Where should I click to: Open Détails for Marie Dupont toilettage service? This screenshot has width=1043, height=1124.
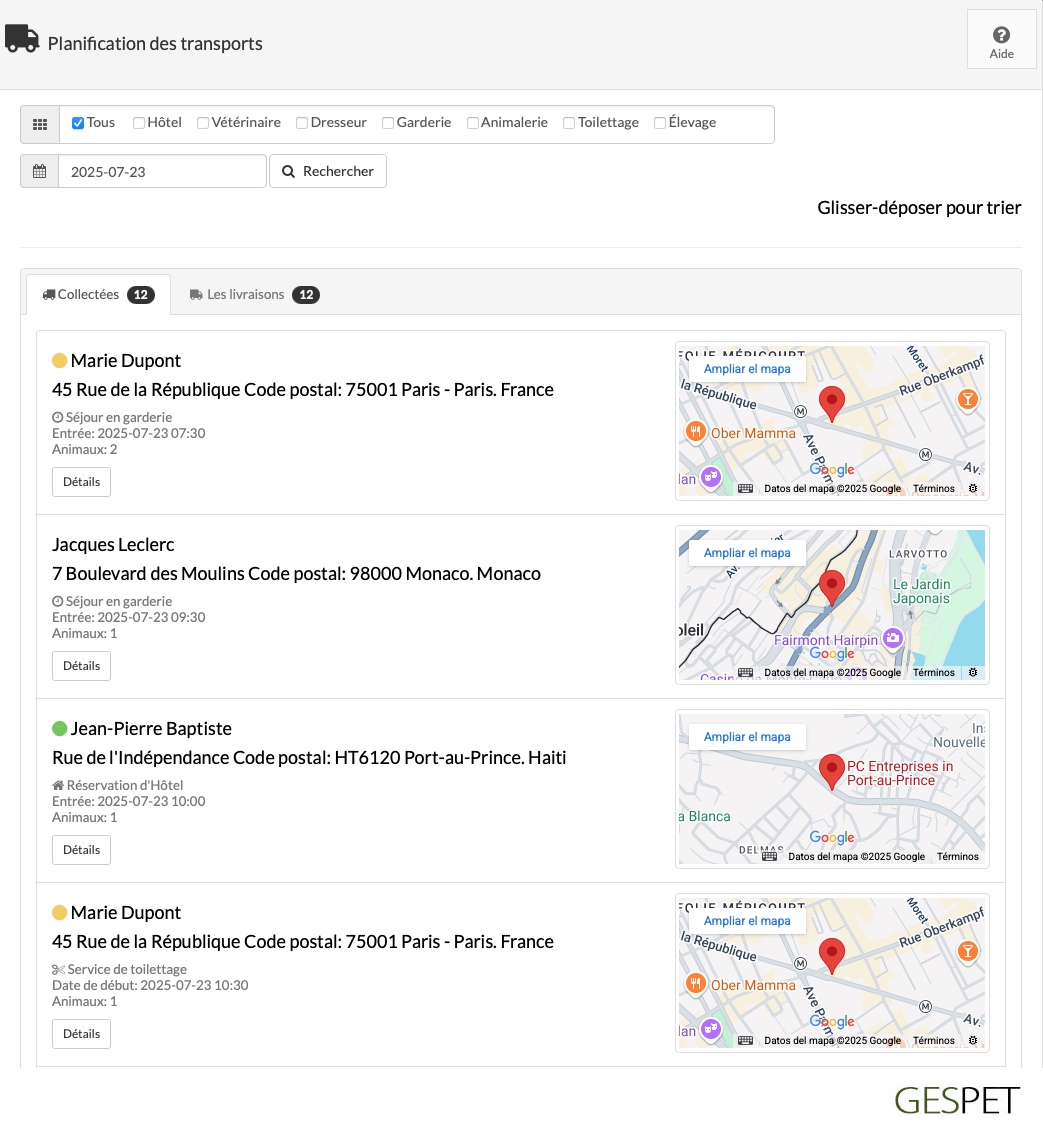click(x=82, y=1034)
